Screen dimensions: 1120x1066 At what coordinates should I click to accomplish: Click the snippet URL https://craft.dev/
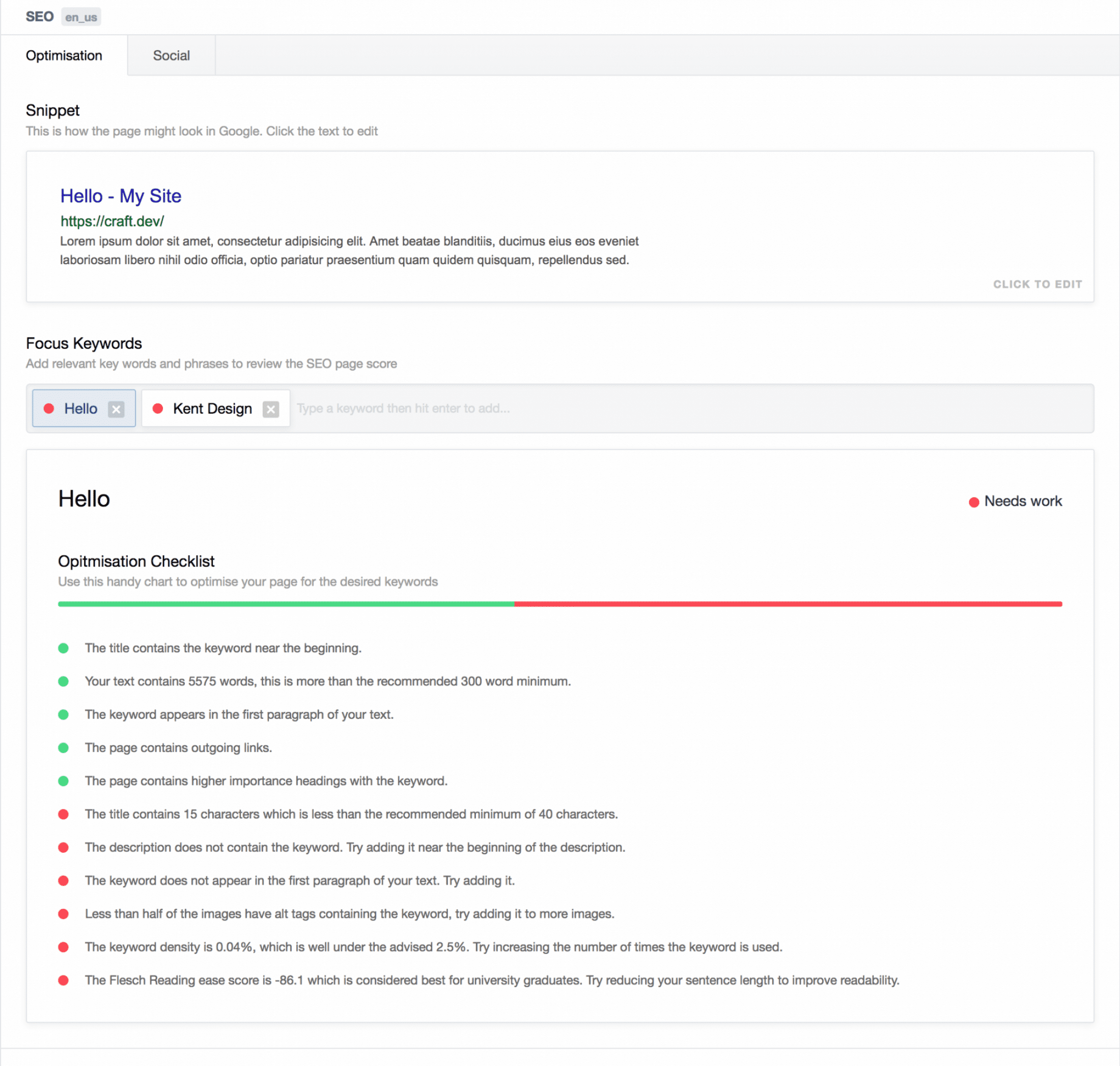pos(112,221)
